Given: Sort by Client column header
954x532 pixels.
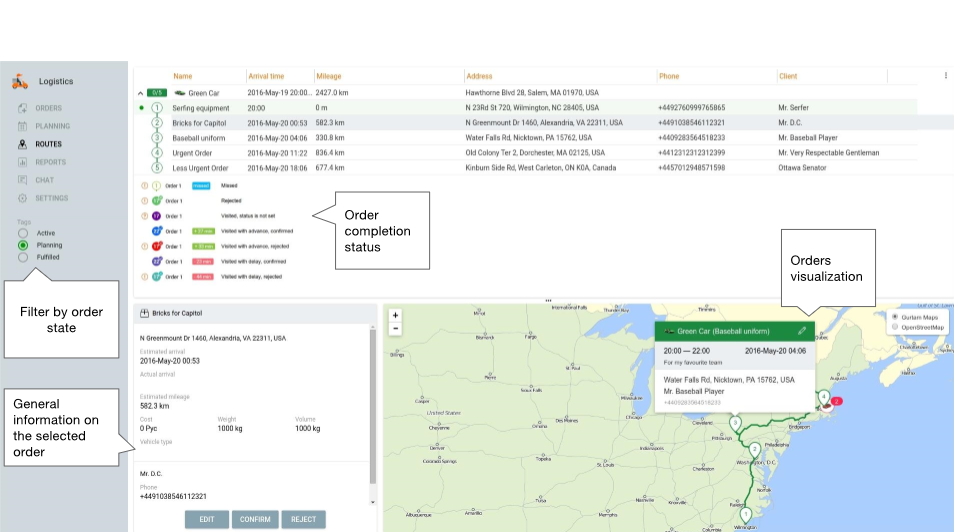Looking at the screenshot, I should click(788, 76).
